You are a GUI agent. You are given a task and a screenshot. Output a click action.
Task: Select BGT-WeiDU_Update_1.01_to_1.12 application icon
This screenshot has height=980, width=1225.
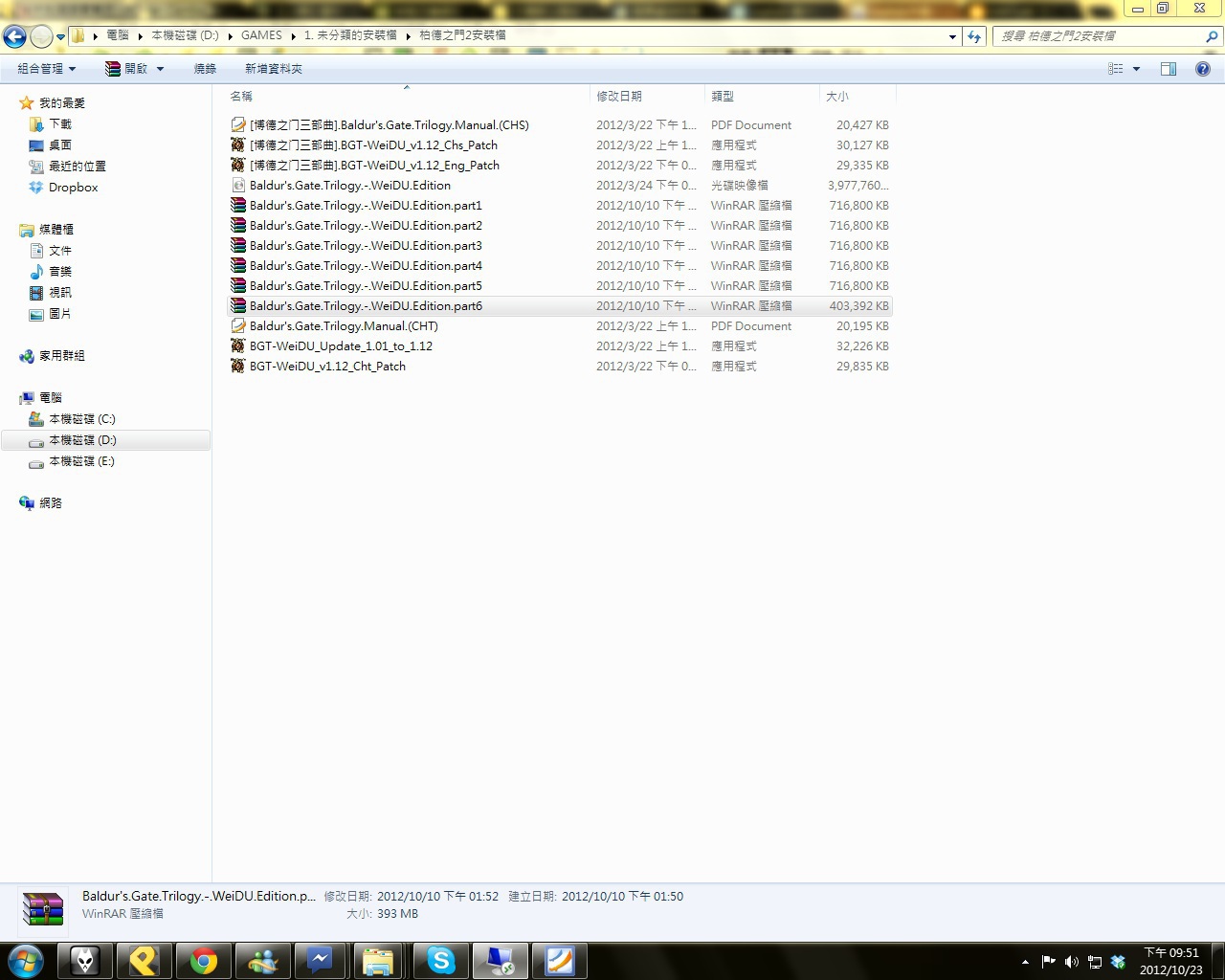[x=238, y=345]
